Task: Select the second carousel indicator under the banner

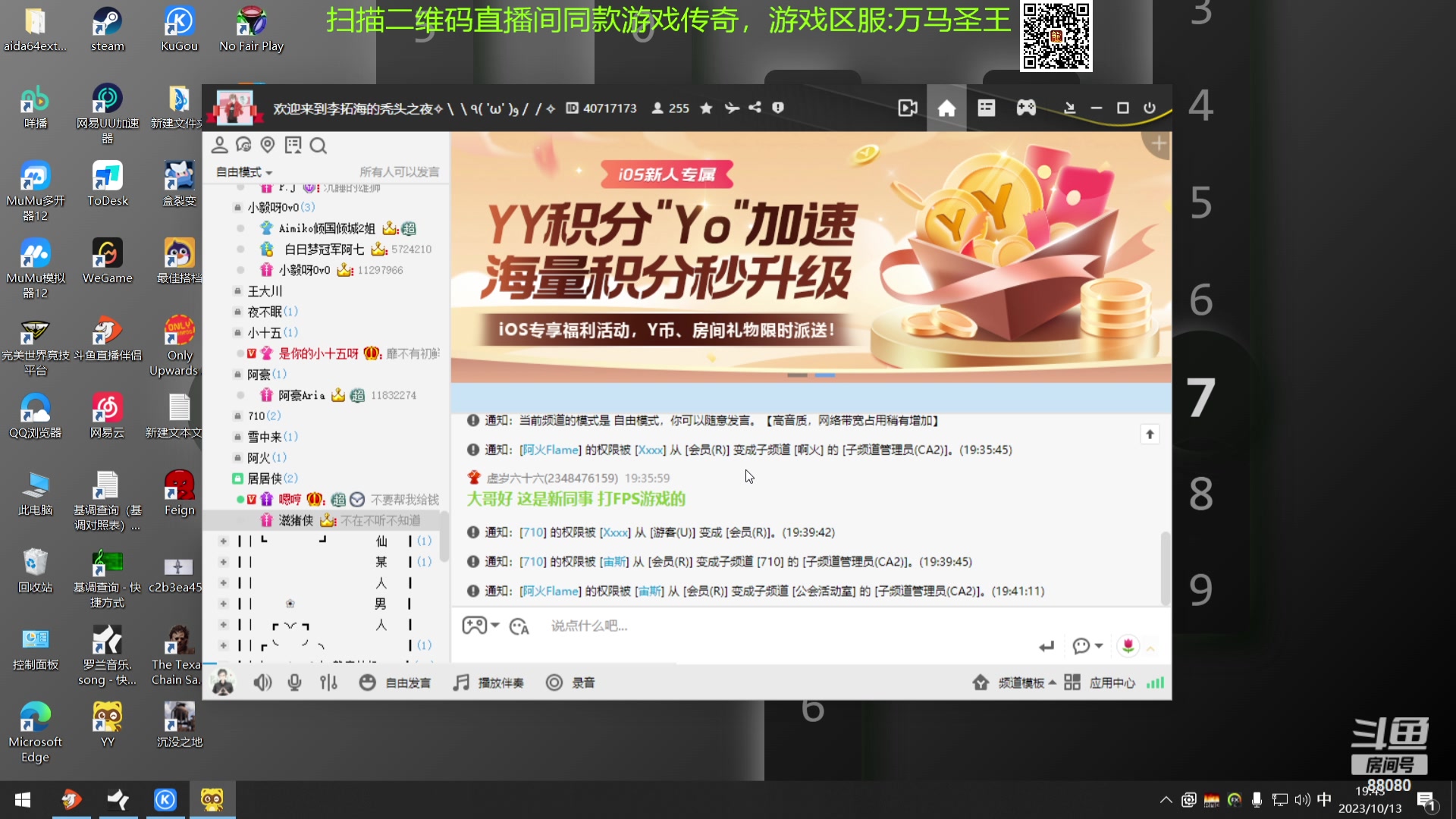Action: [824, 375]
